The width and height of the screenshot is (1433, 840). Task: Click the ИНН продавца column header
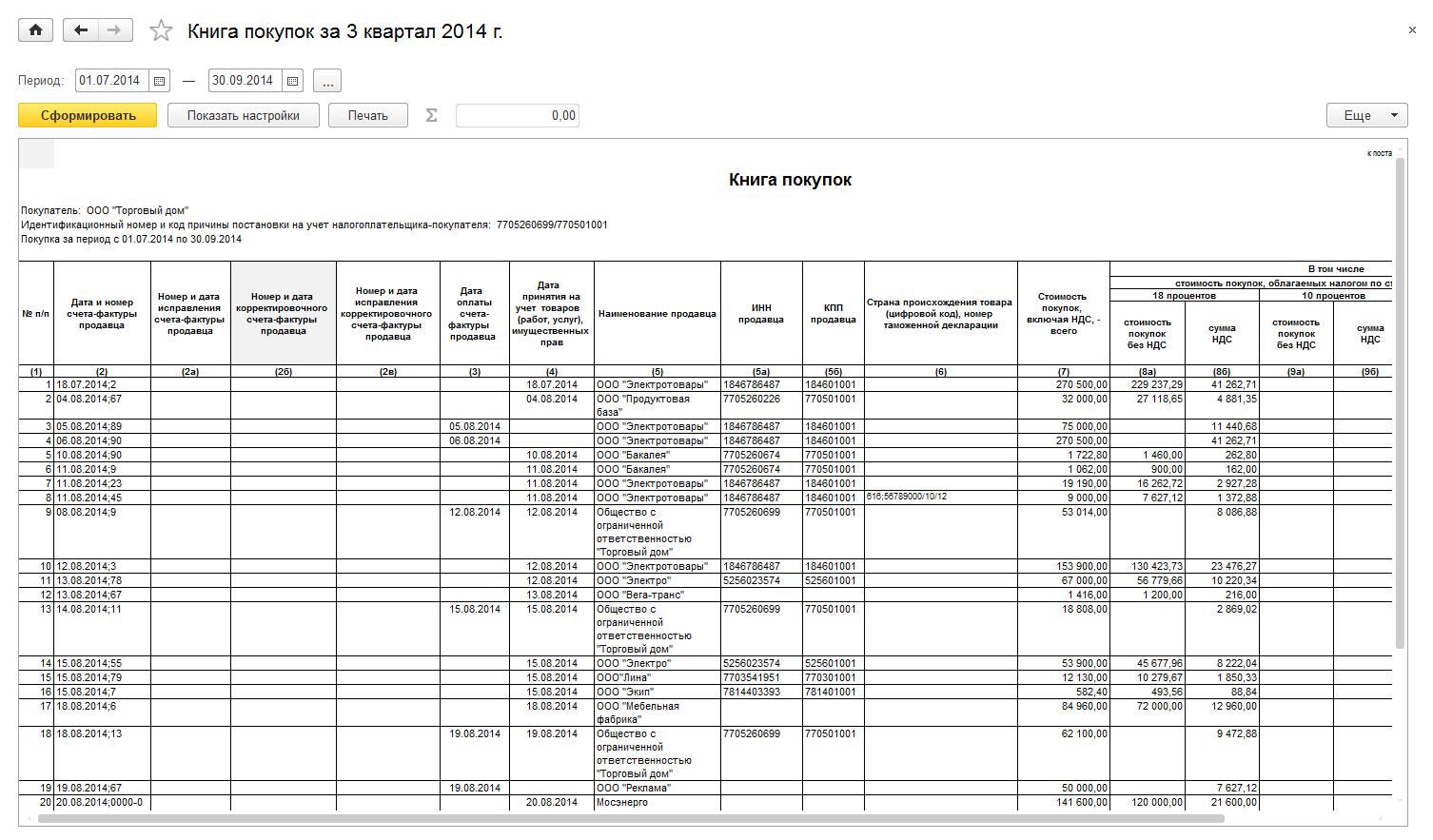[x=761, y=314]
